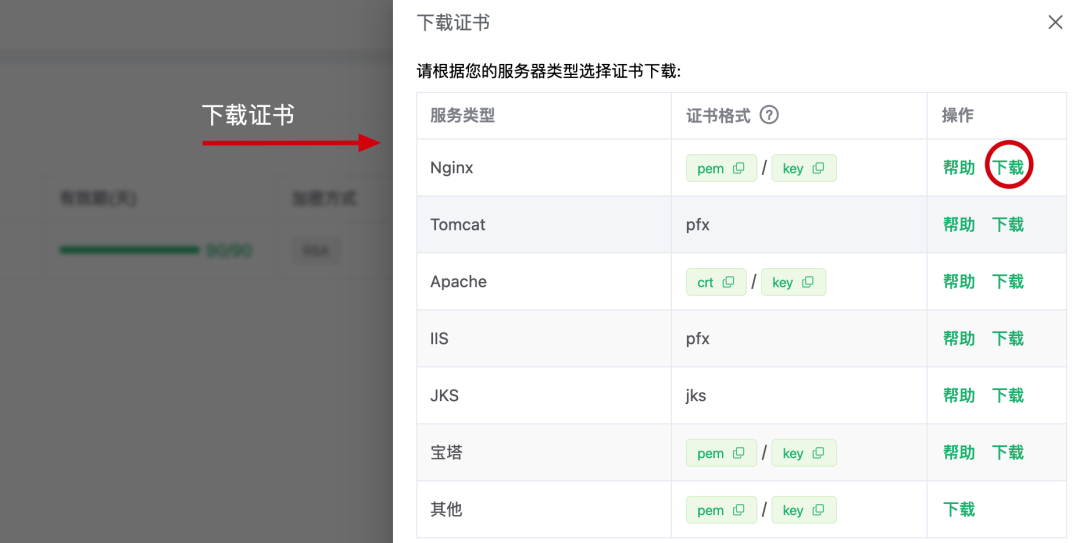This screenshot has height=543, width=1080.
Task: Download the IIS certificate via 下载
Action: coord(1008,338)
